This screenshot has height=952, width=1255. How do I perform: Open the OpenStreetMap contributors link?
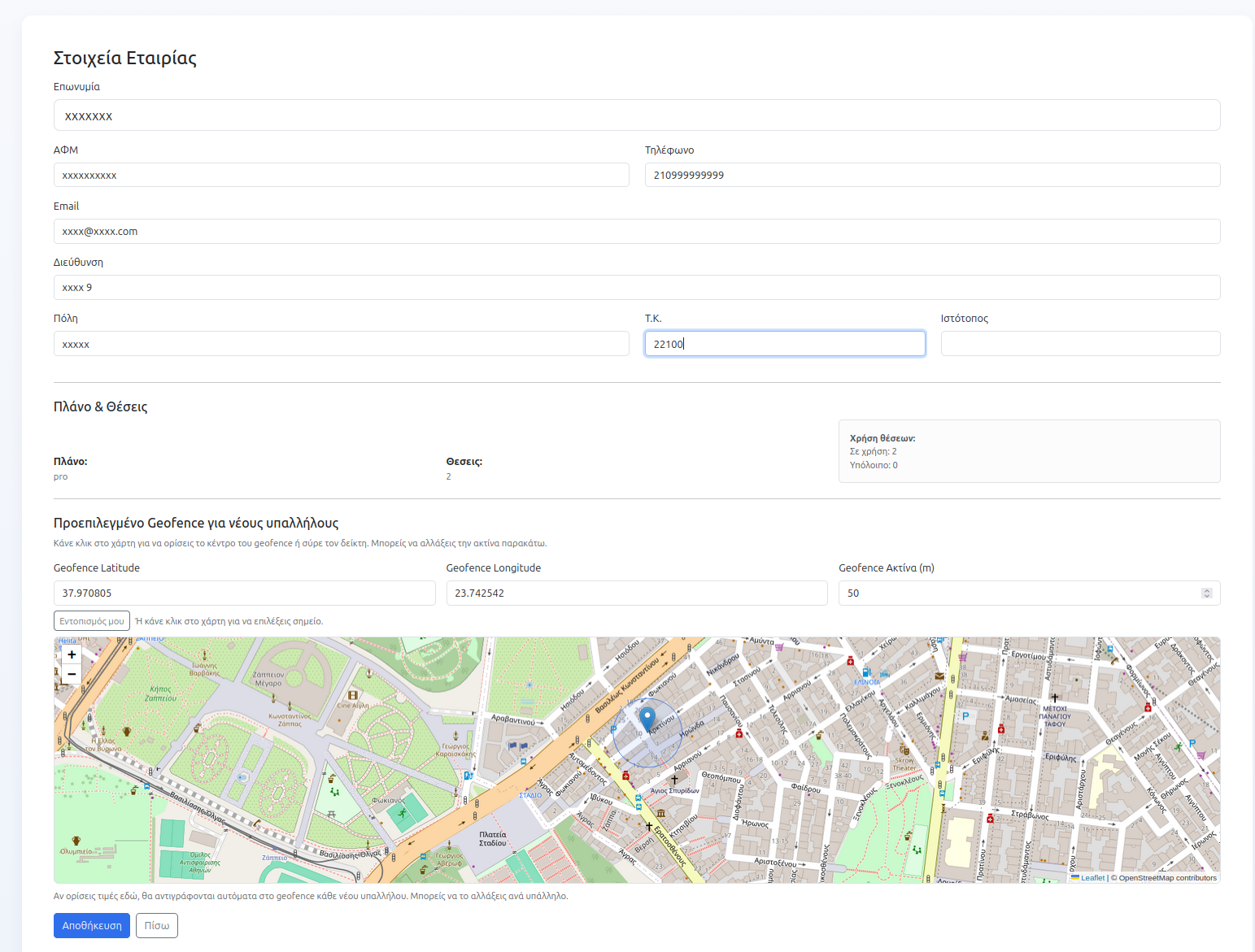(1169, 878)
